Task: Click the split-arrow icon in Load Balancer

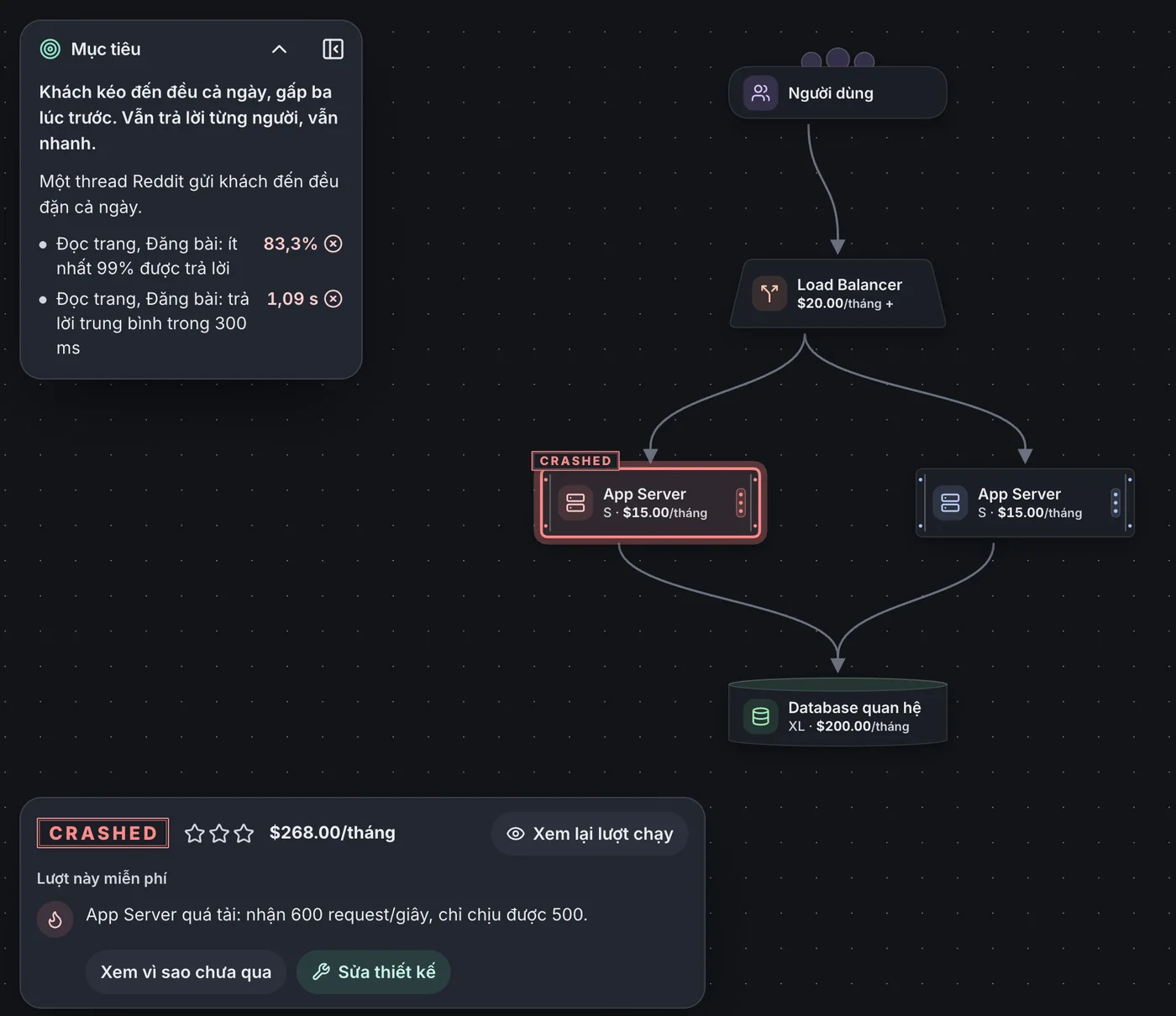Action: click(769, 294)
